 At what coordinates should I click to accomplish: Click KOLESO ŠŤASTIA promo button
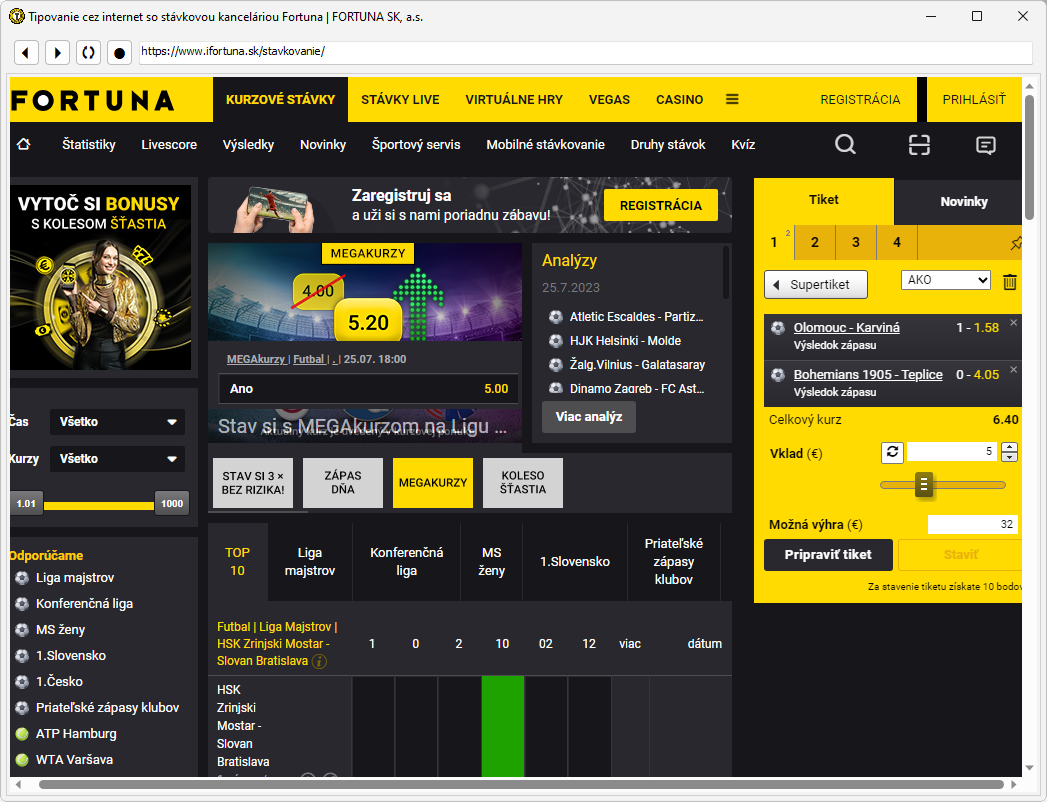(x=523, y=483)
